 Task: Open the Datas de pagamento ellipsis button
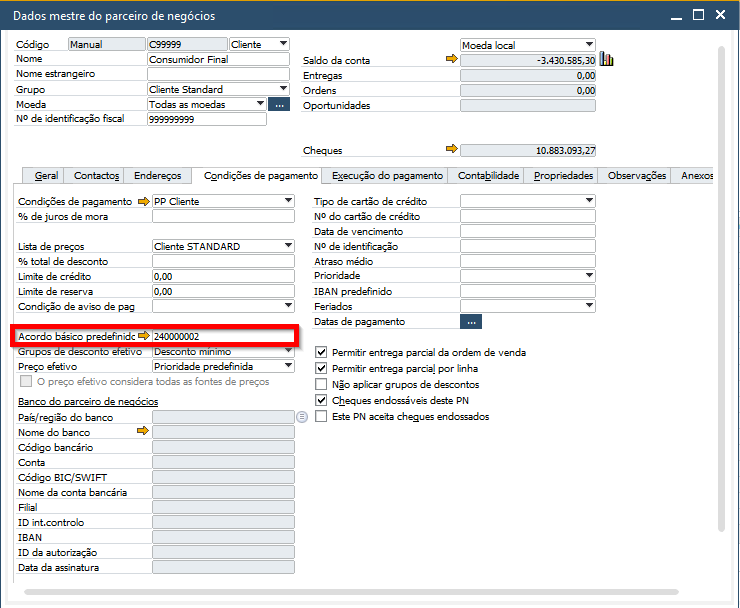pos(470,321)
